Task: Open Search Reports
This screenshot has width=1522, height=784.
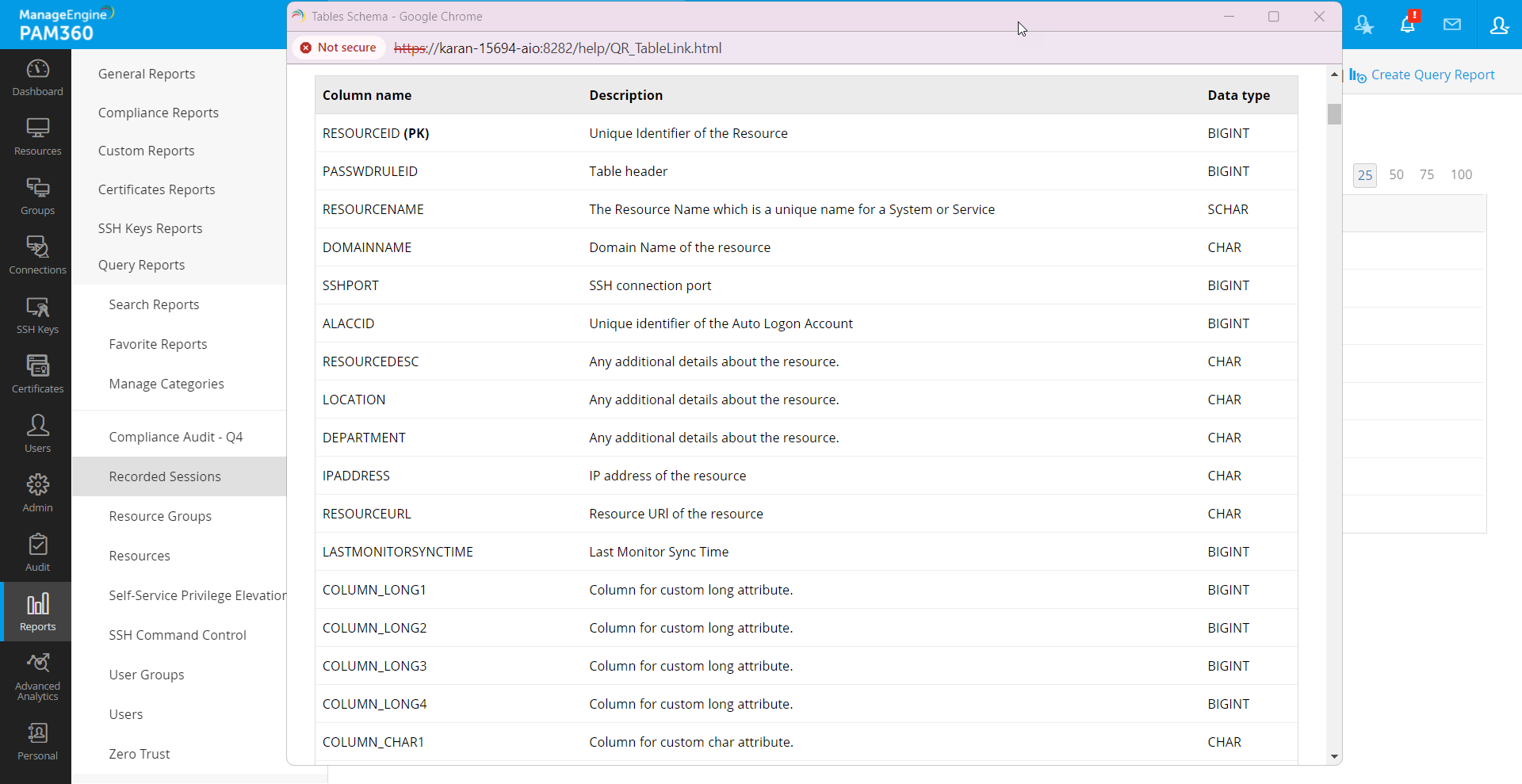Action: click(x=154, y=304)
